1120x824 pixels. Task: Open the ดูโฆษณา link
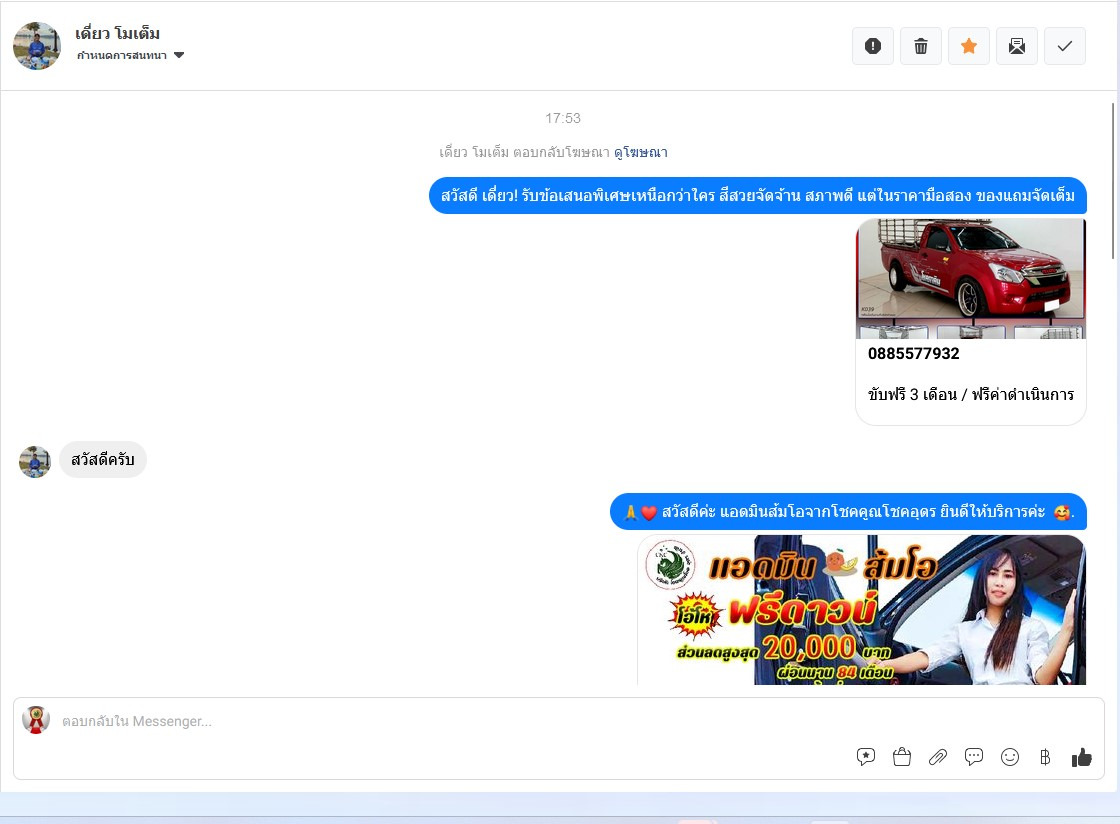click(641, 152)
